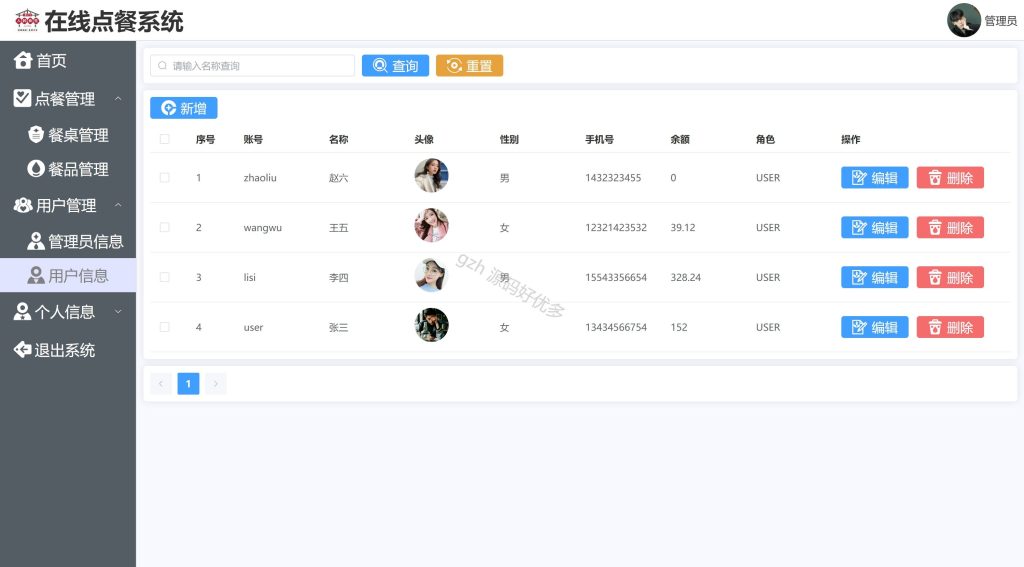1024x567 pixels.
Task: Click the restaurant logo icon beside the title
Action: pyautogui.click(x=27, y=20)
